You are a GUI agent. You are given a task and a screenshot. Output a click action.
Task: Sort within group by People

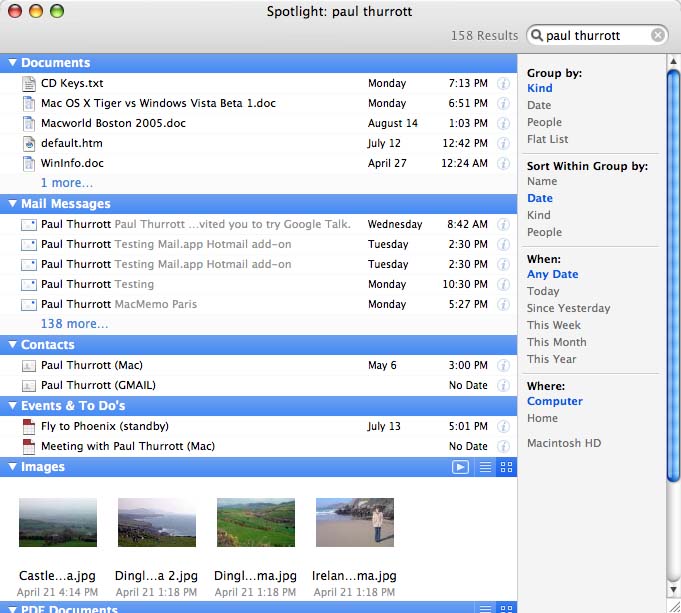click(544, 232)
